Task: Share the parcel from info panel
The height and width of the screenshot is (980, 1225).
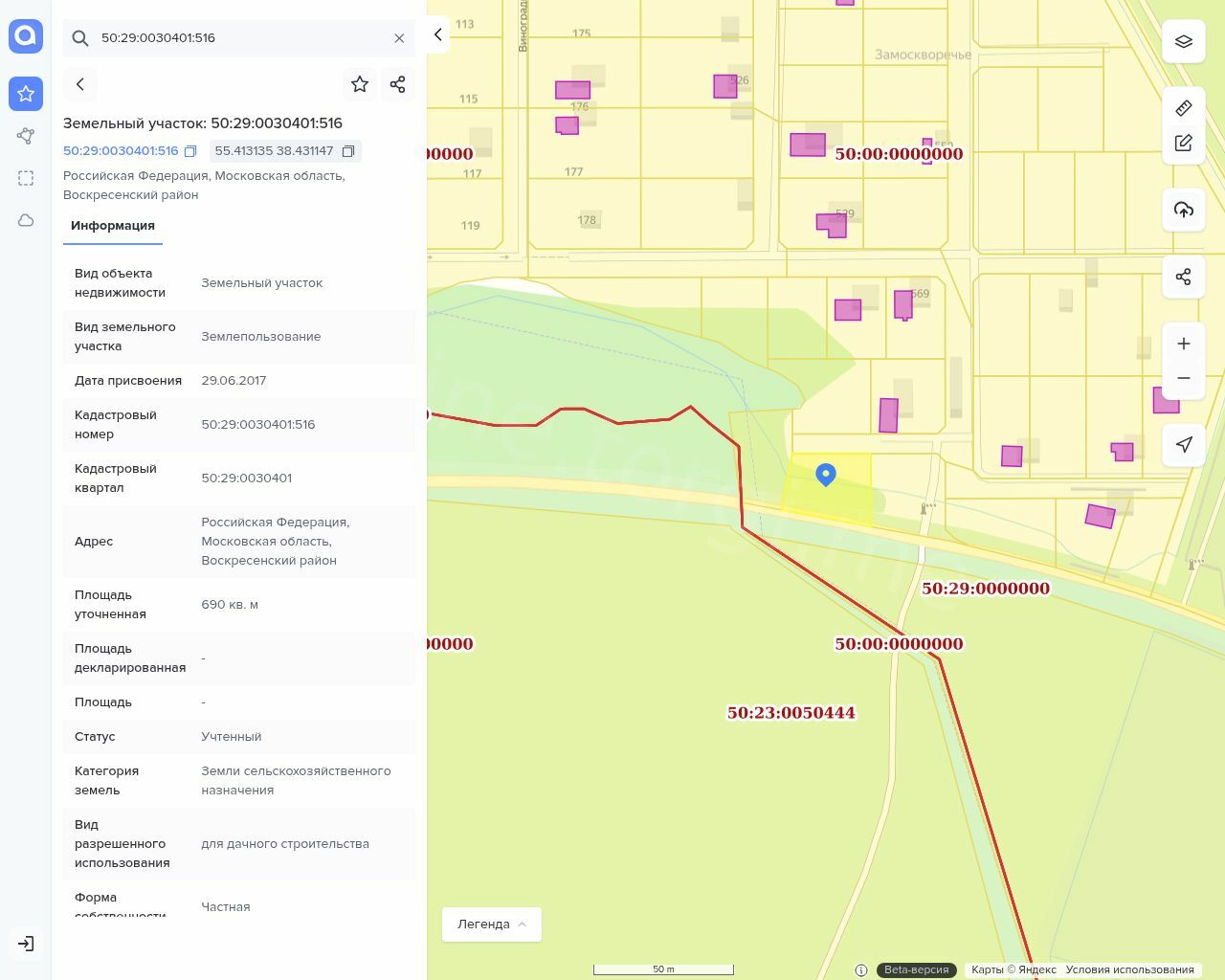Action: tap(397, 84)
